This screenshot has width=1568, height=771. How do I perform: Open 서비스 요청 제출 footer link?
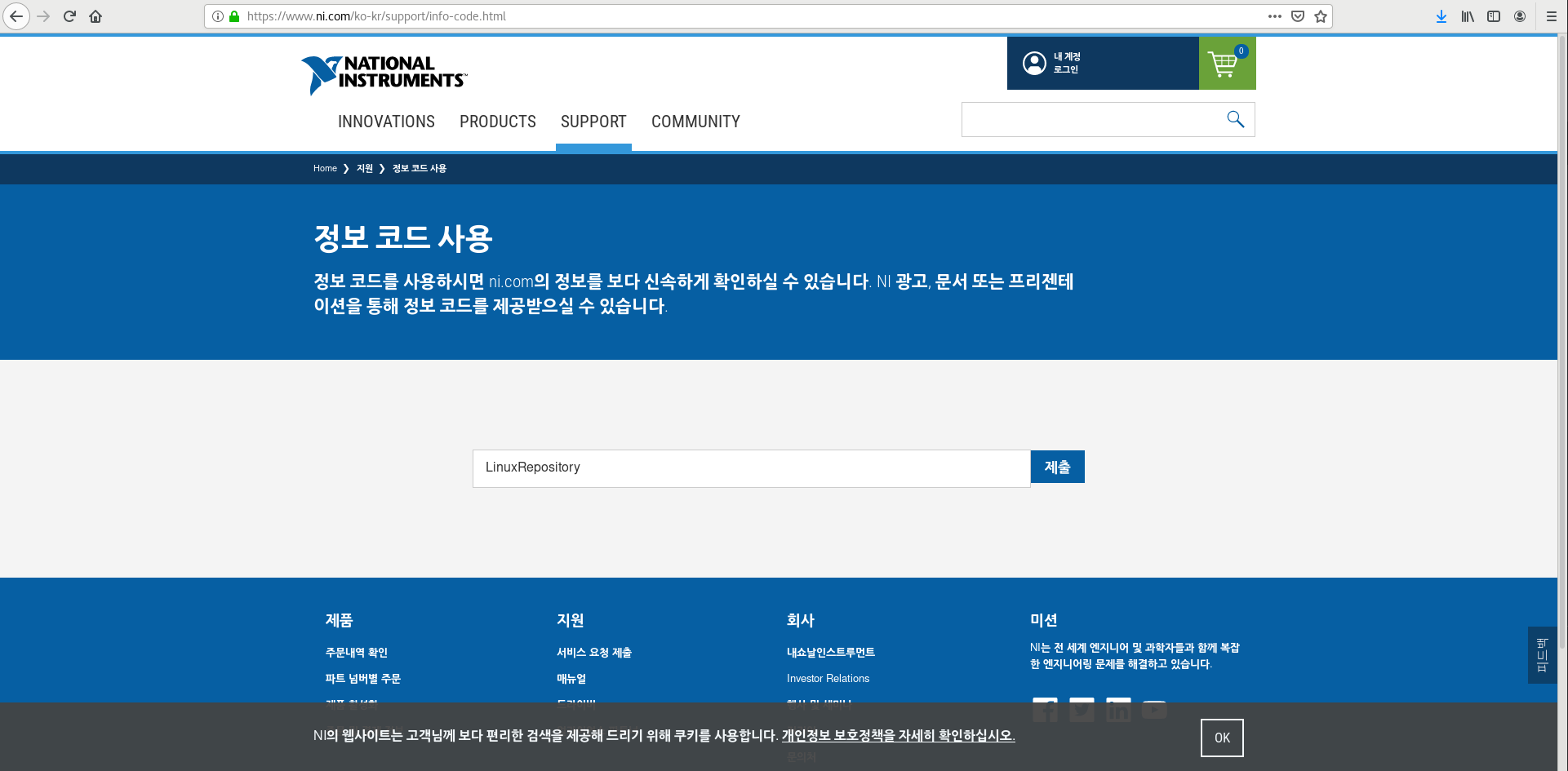pyautogui.click(x=594, y=652)
